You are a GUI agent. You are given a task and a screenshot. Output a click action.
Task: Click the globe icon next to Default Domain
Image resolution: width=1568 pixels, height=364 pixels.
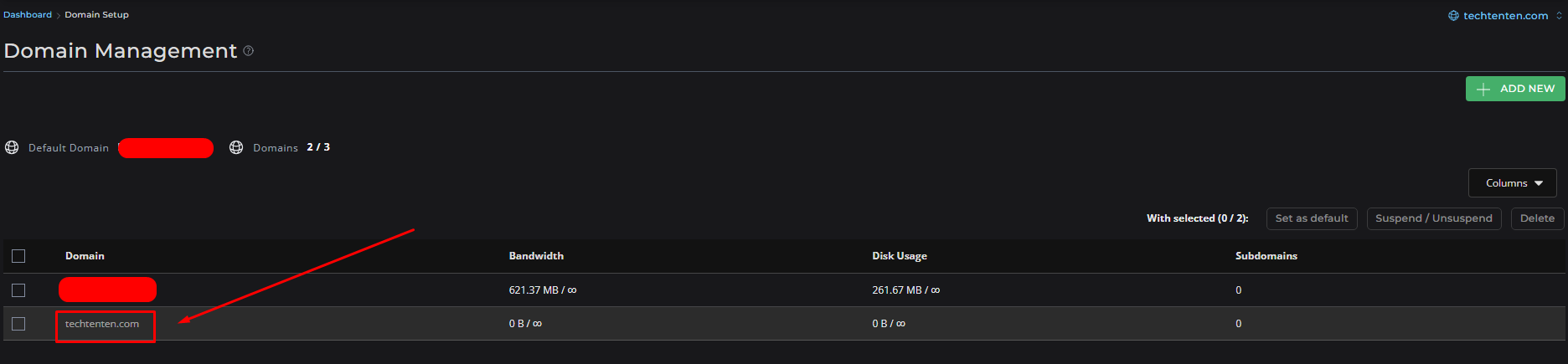pyautogui.click(x=12, y=147)
